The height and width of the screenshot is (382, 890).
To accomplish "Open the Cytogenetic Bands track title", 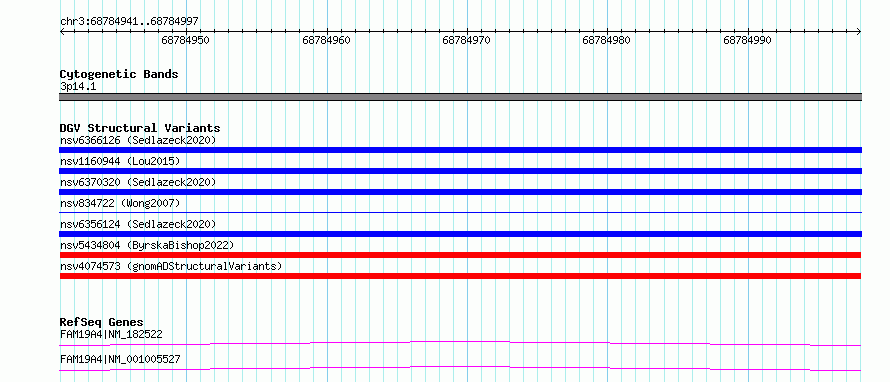I will [119, 74].
